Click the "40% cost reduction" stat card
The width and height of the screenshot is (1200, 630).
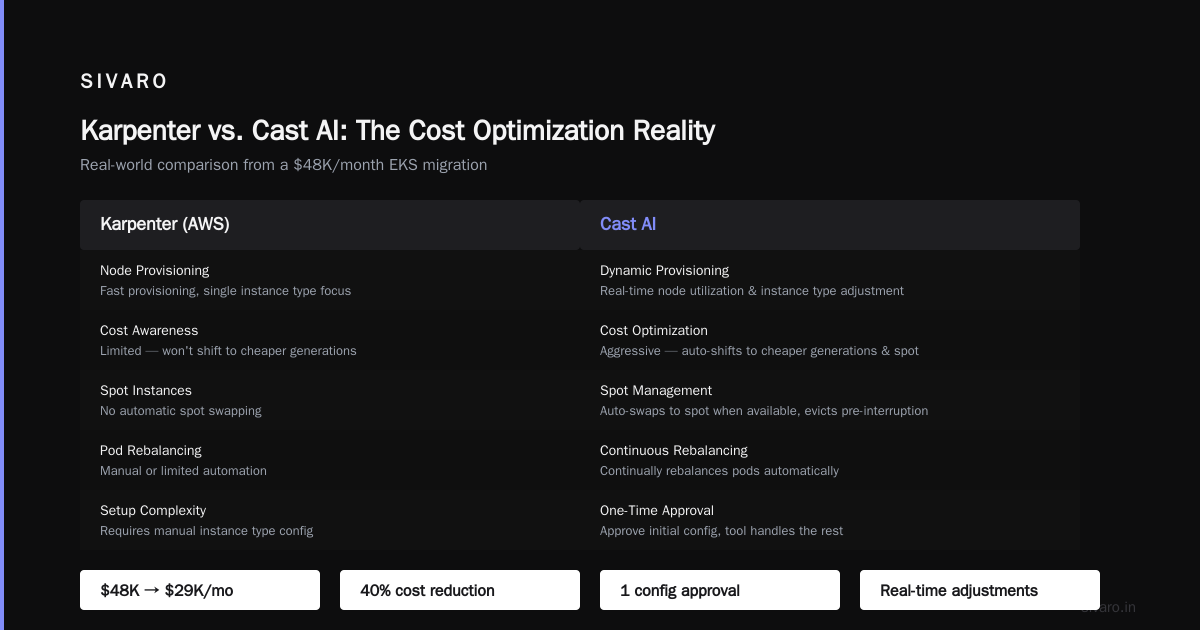pyautogui.click(x=460, y=590)
